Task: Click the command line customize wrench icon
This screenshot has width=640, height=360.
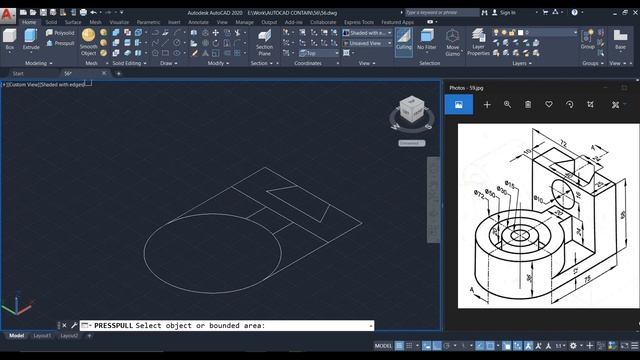Action: coord(74,325)
